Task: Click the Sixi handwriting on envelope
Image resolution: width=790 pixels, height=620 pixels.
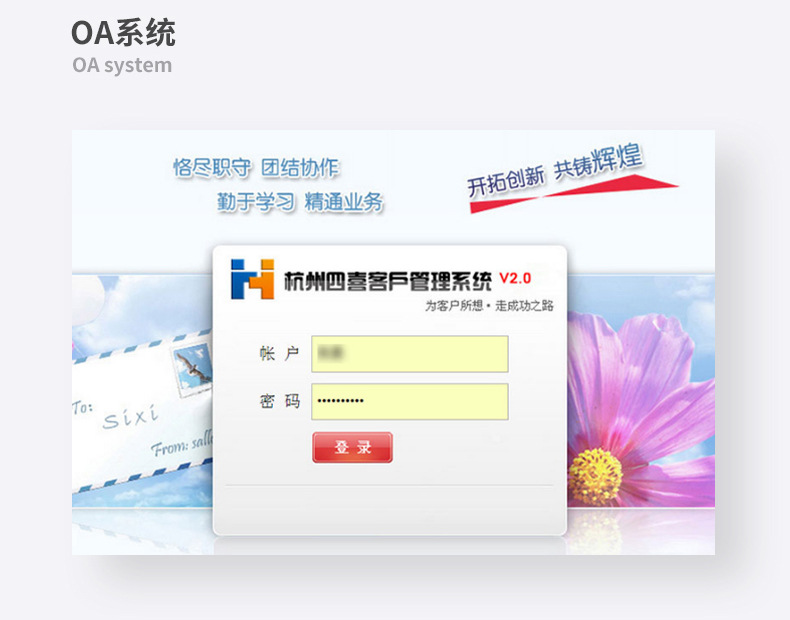Action: pos(130,418)
